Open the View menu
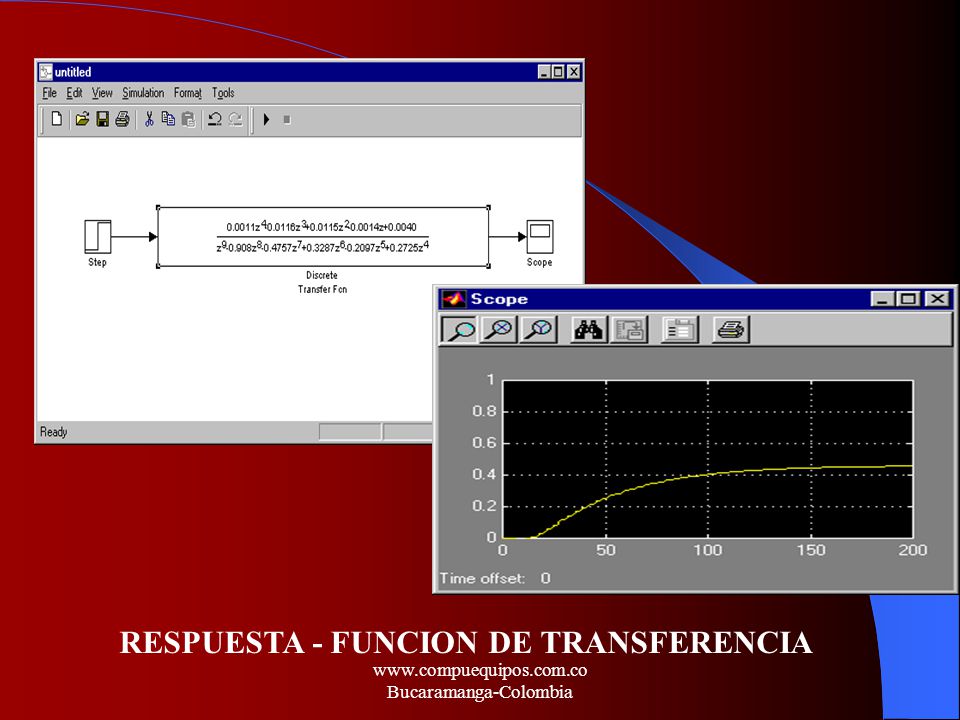This screenshot has width=960, height=720. pos(102,93)
